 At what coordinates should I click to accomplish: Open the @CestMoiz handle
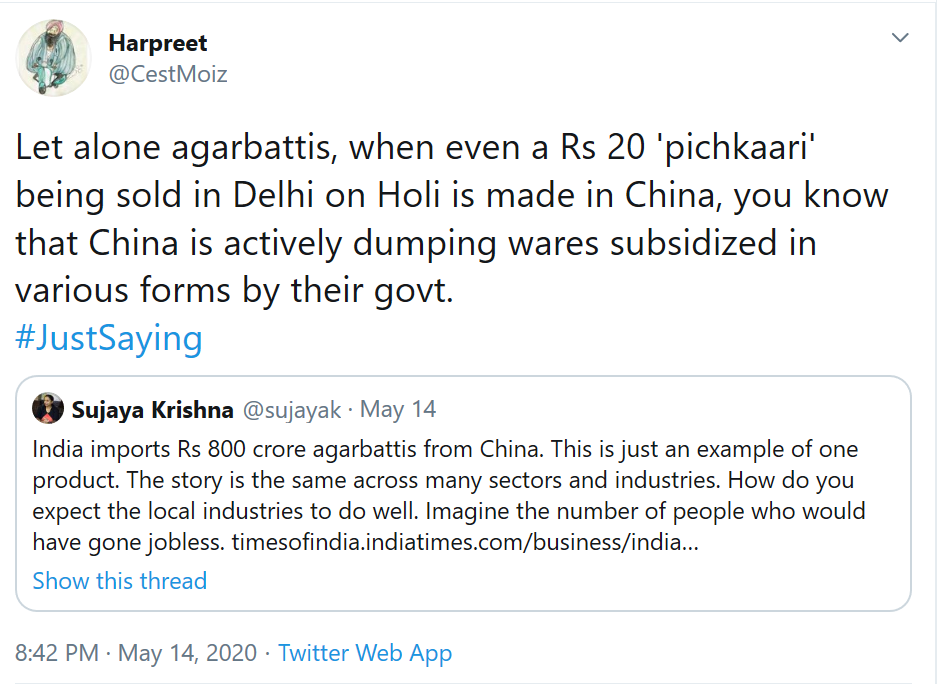tap(167, 73)
